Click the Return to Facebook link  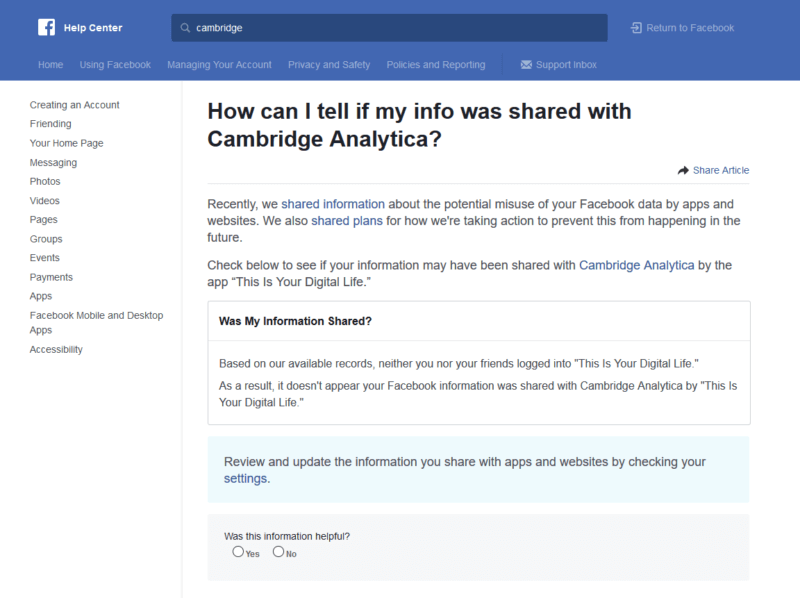click(x=690, y=28)
